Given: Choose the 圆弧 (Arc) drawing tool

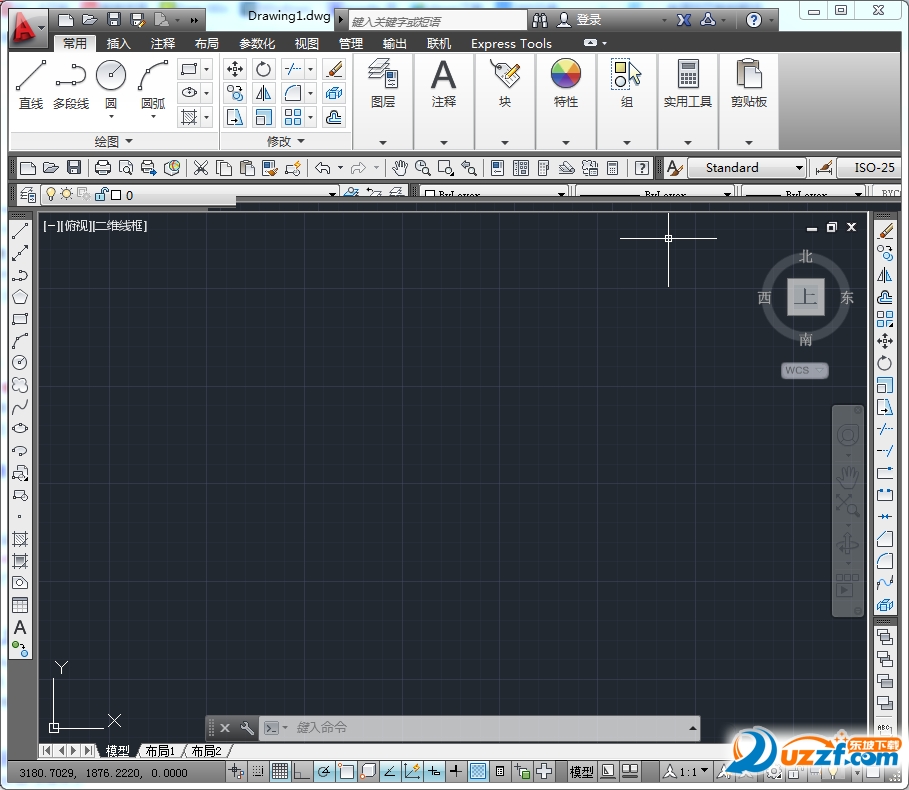Looking at the screenshot, I should point(152,76).
